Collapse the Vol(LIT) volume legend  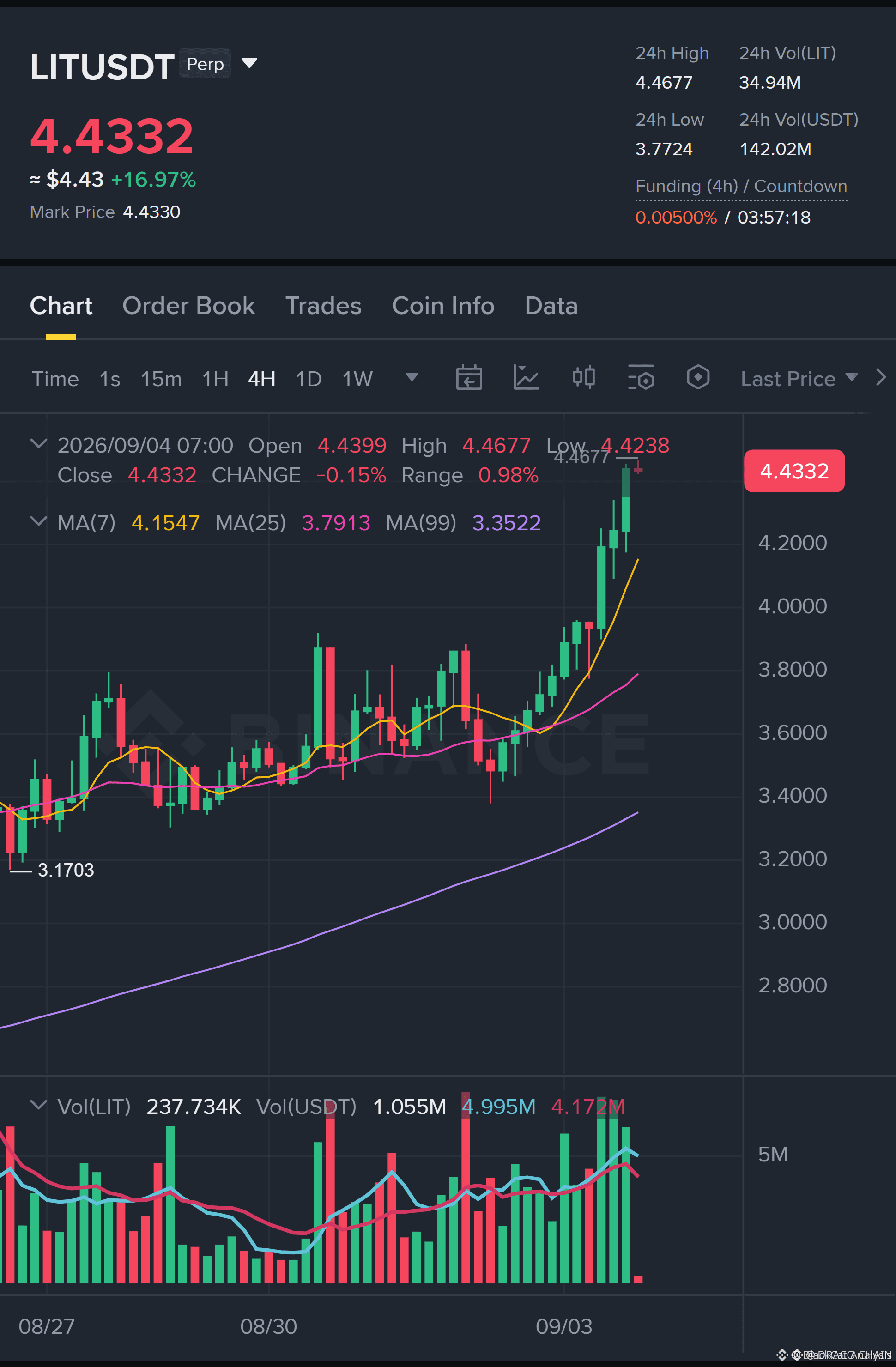point(38,1105)
